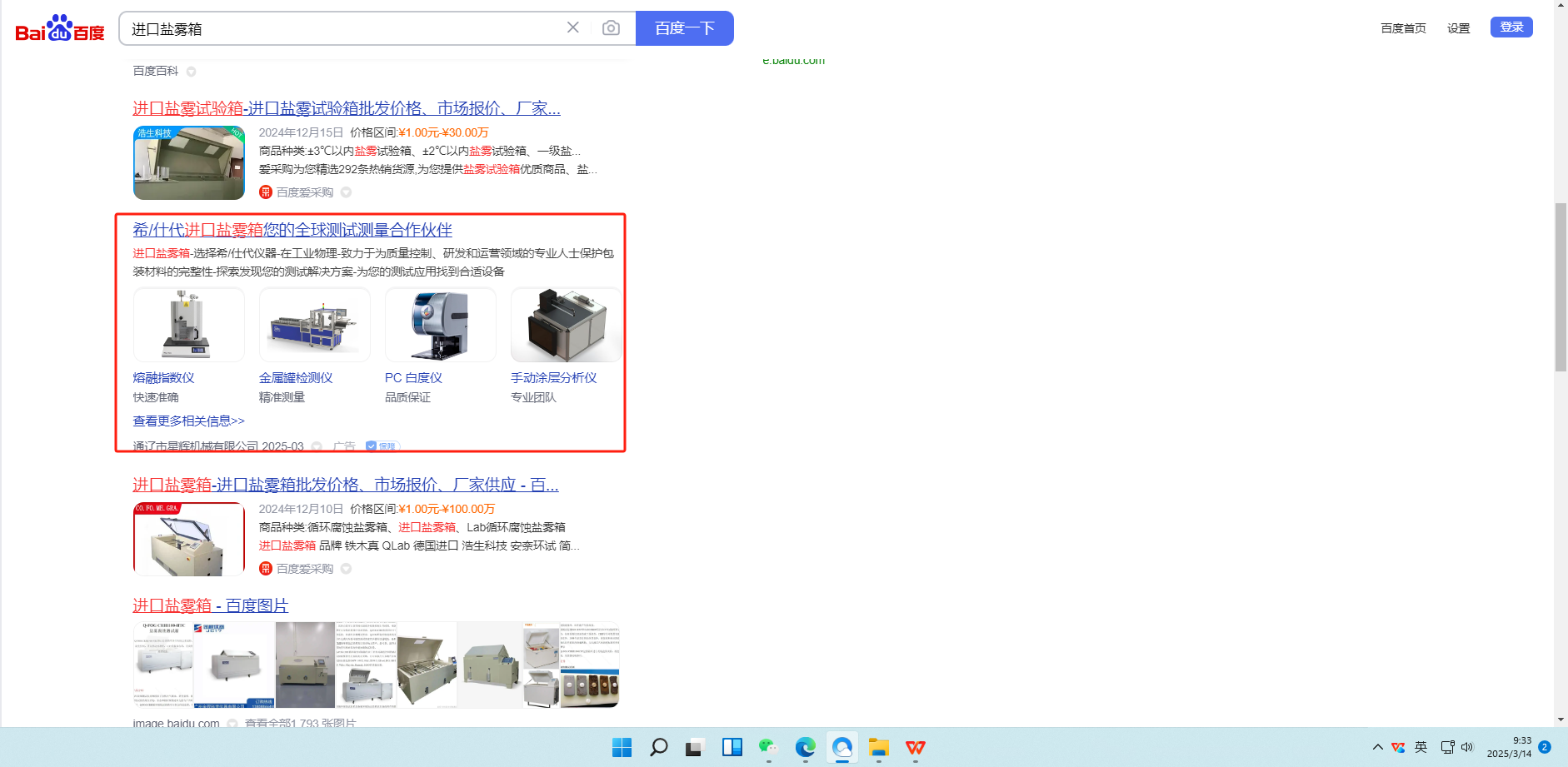Show hidden system tray icons
This screenshot has width=1568, height=767.
tap(1377, 747)
